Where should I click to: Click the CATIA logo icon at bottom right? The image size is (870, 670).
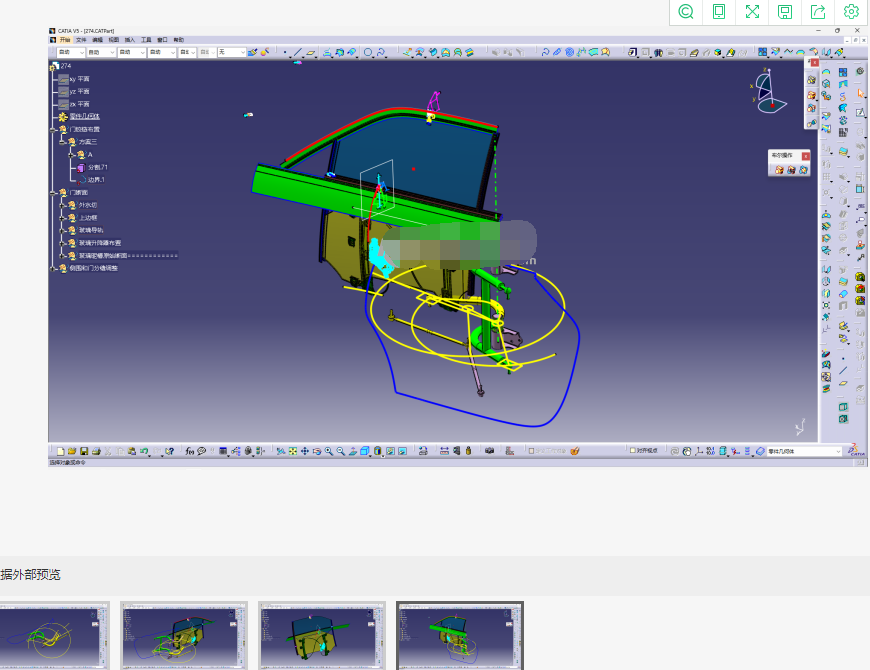[857, 450]
